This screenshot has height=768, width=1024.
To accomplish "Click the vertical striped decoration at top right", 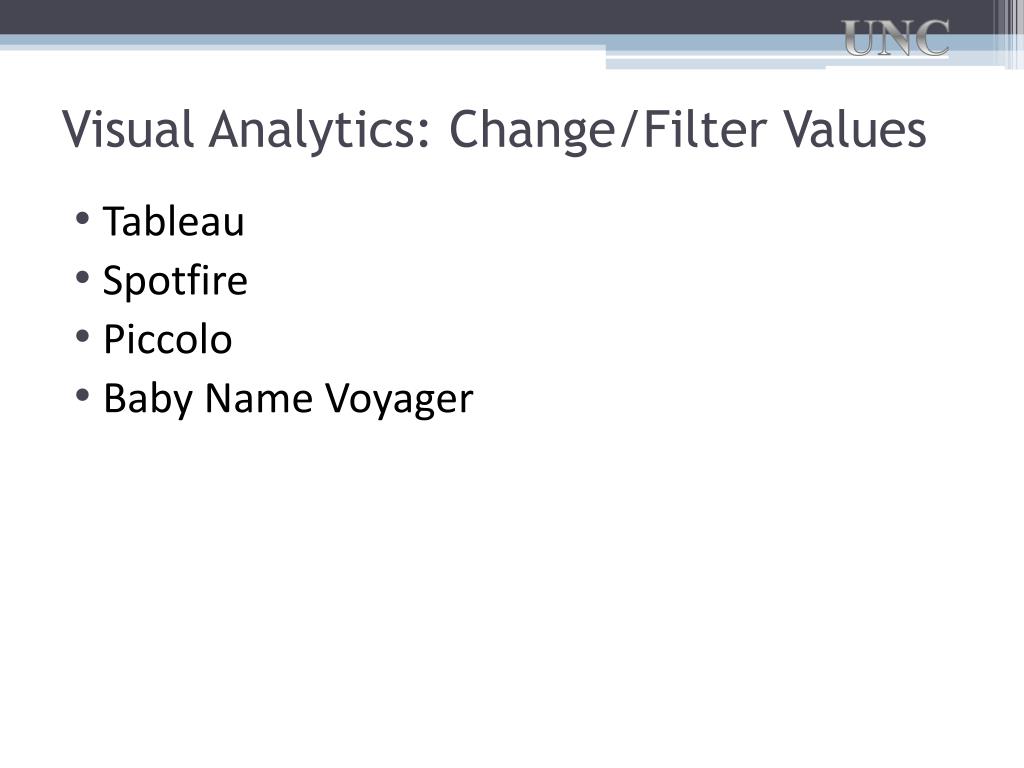I will click(x=1008, y=34).
